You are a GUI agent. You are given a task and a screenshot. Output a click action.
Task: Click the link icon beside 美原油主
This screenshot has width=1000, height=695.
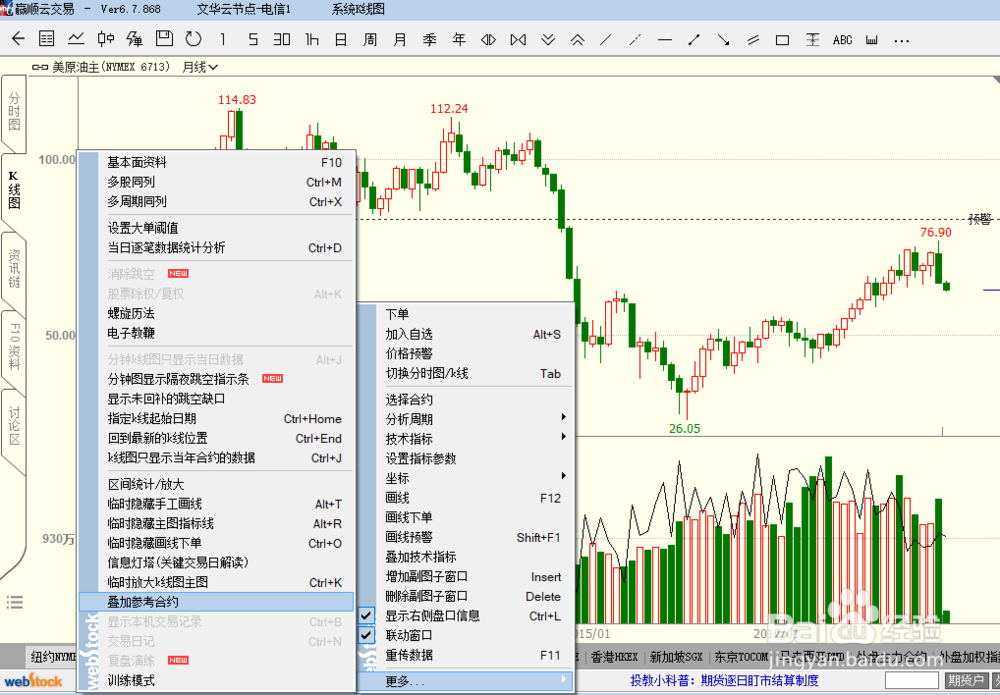click(x=40, y=67)
